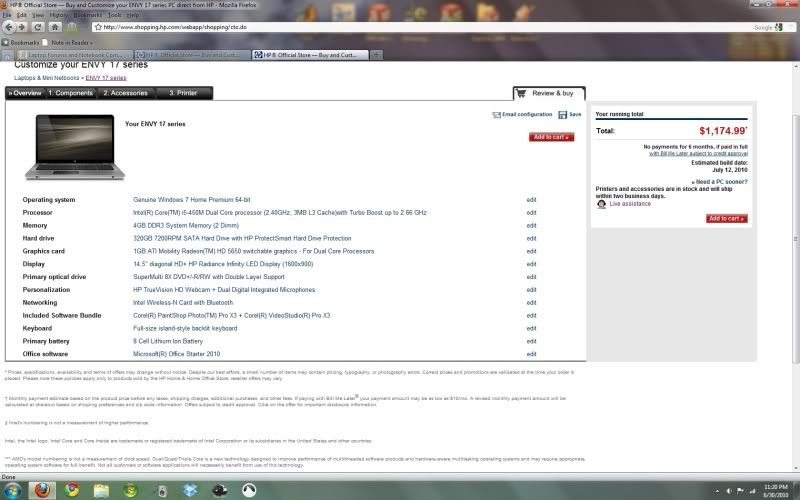The width and height of the screenshot is (800, 500).
Task: Edit the Hard drive selection
Action: [x=531, y=238]
